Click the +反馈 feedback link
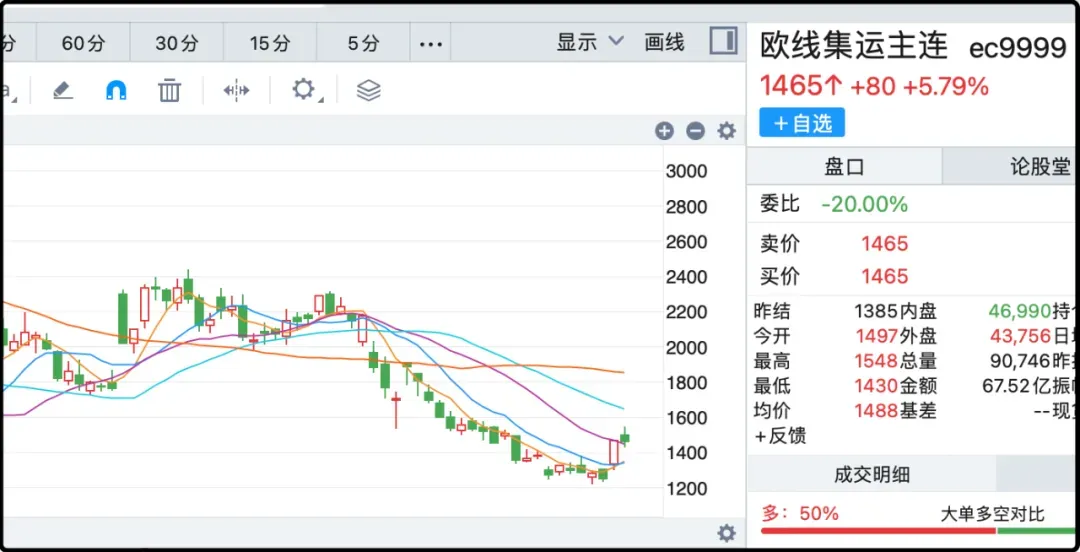1080x552 pixels. [781, 435]
